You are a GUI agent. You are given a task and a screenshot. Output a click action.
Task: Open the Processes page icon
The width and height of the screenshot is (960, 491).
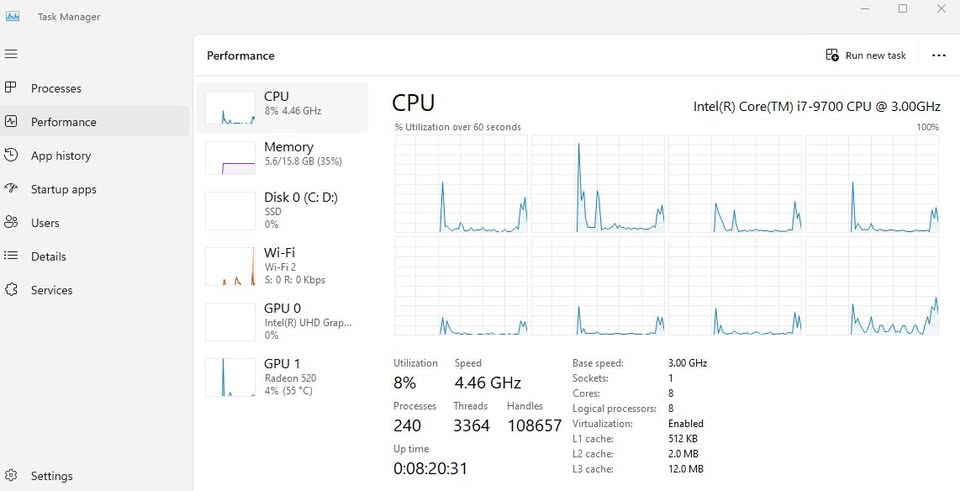click(x=10, y=88)
